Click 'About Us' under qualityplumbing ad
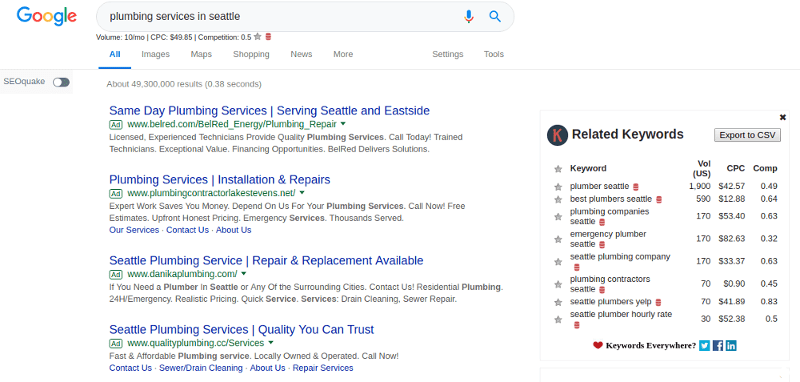The height and width of the screenshot is (382, 800). tap(267, 368)
